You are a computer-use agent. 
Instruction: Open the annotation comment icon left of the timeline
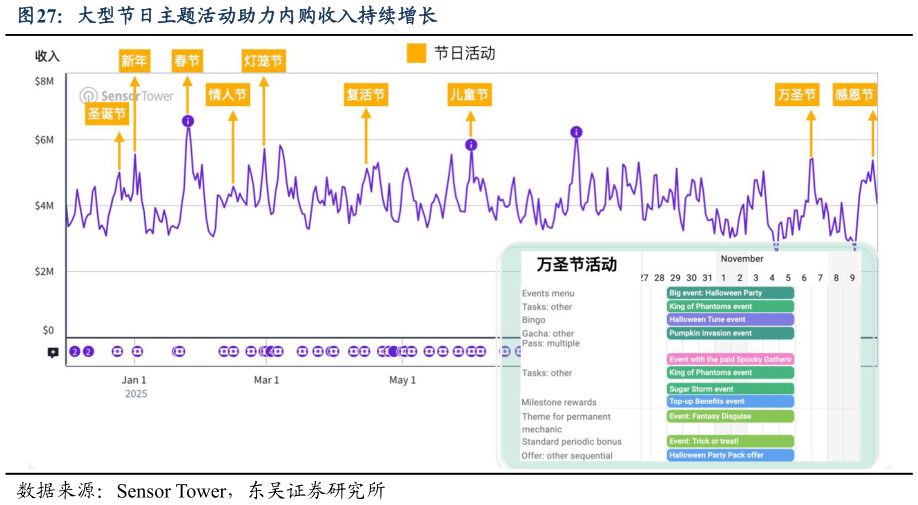[53, 352]
